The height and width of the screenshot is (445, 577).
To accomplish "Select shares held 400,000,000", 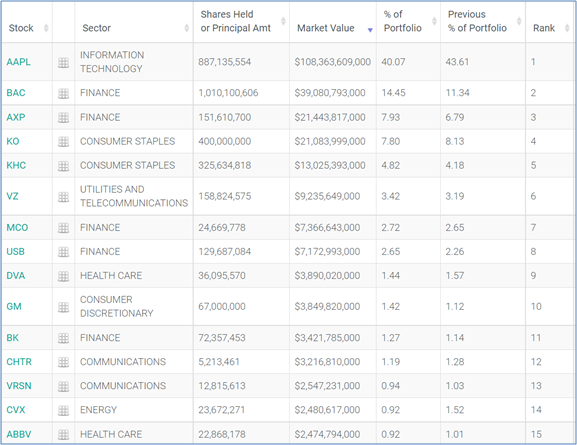I will pyautogui.click(x=224, y=141).
